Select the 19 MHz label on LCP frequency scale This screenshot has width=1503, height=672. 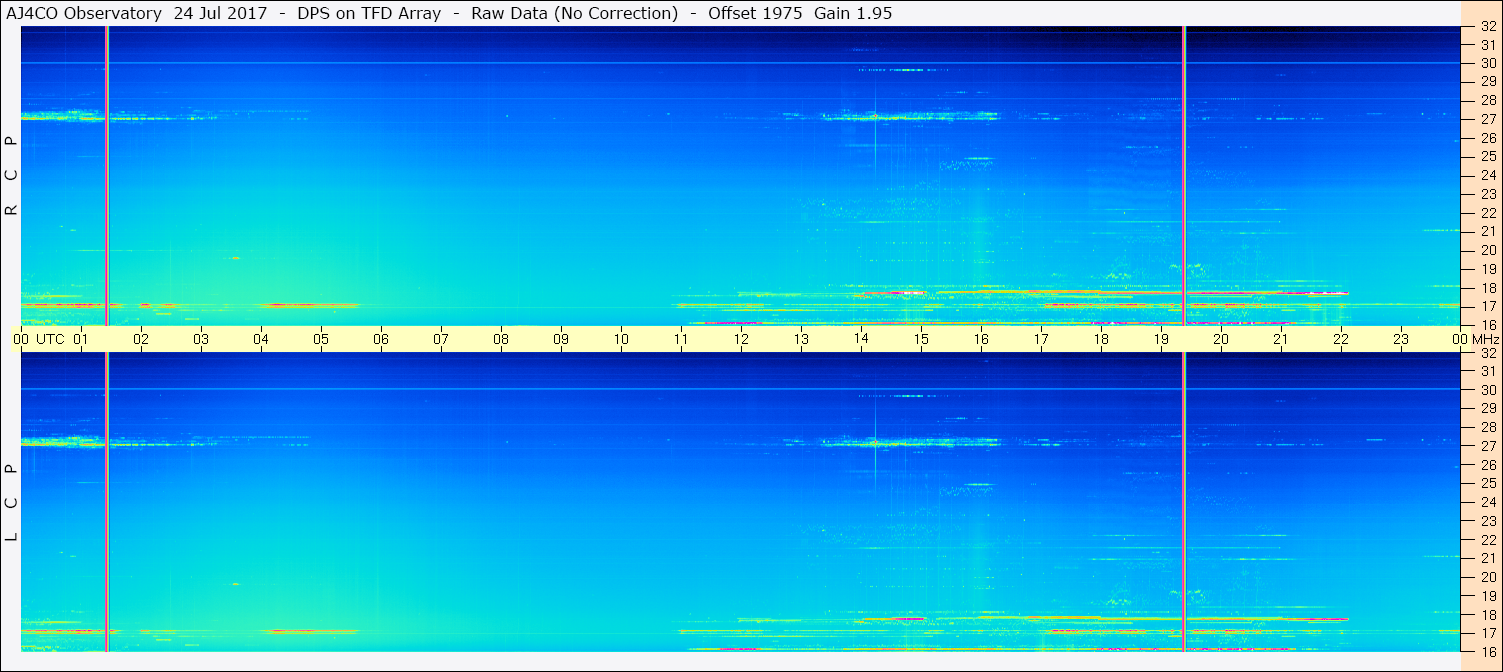coord(1488,596)
